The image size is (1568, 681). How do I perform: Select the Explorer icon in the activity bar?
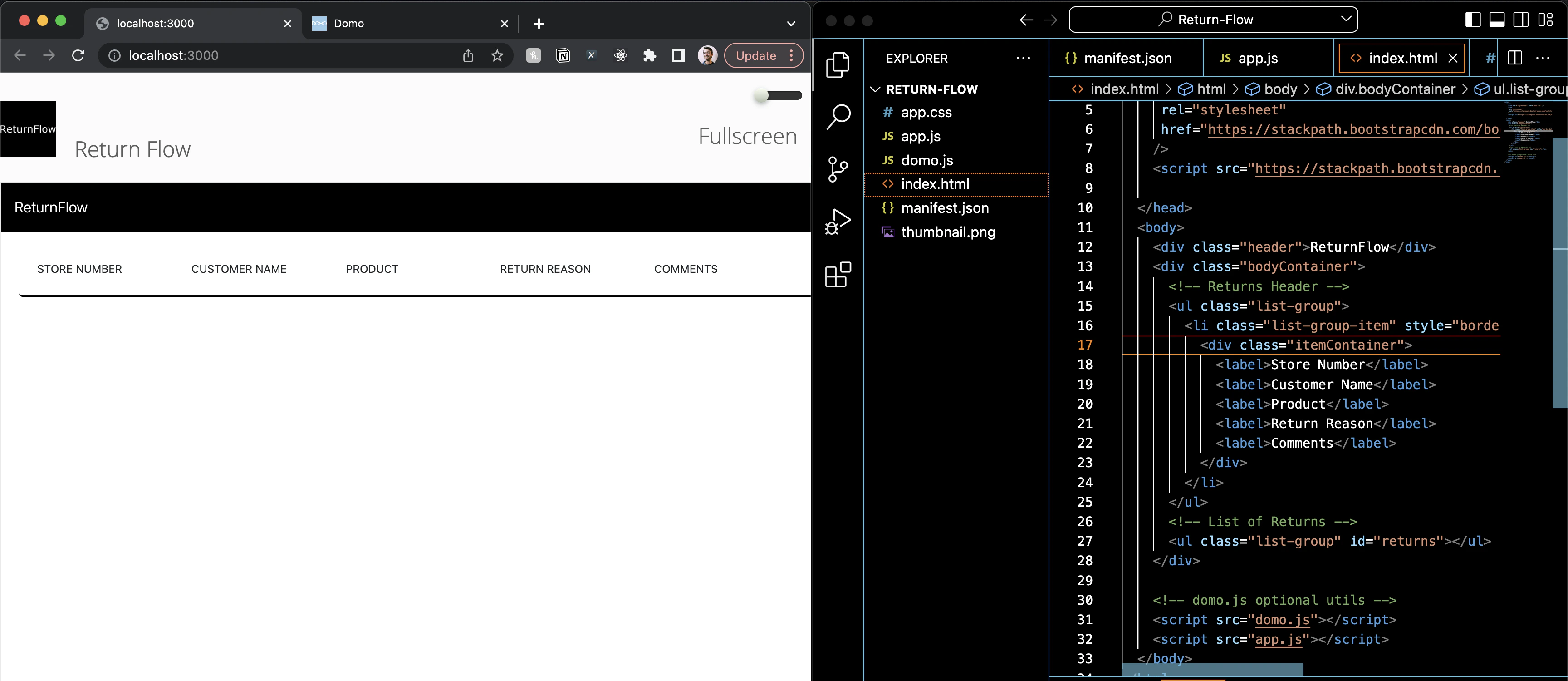[838, 65]
